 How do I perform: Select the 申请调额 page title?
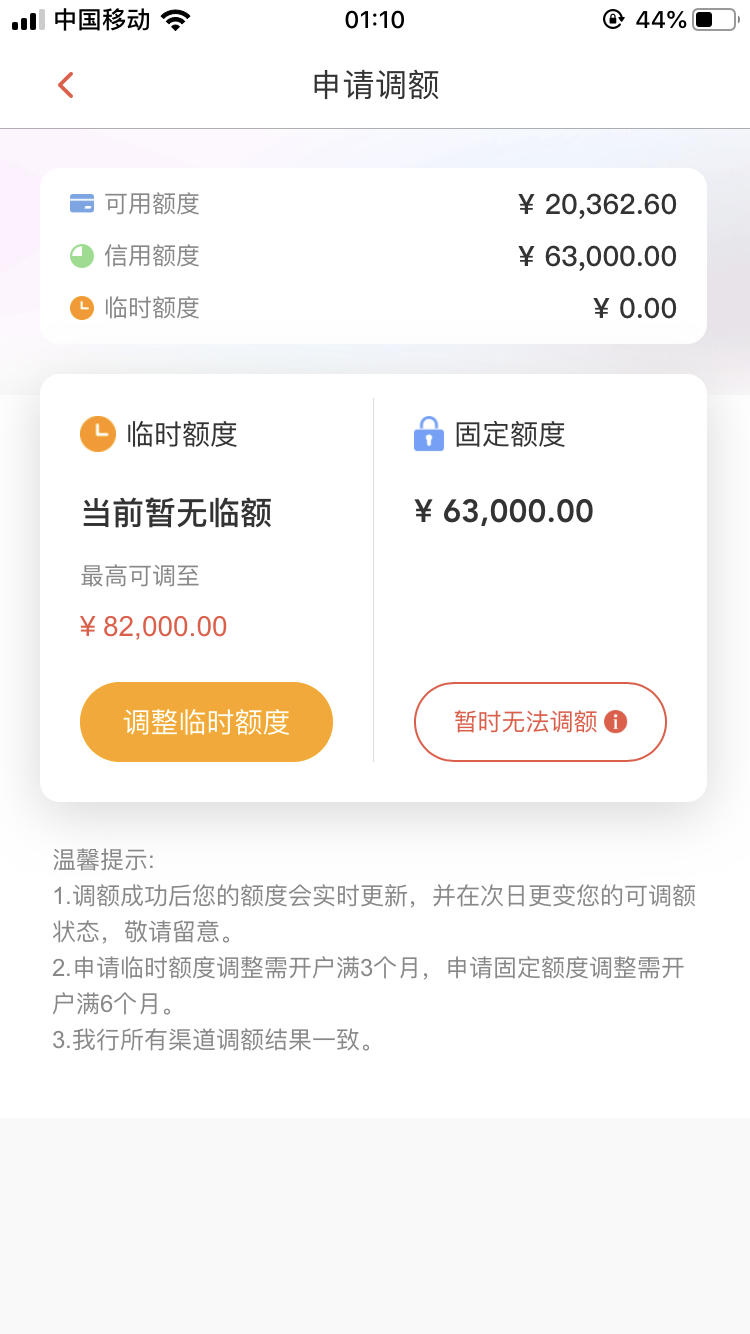[x=376, y=85]
